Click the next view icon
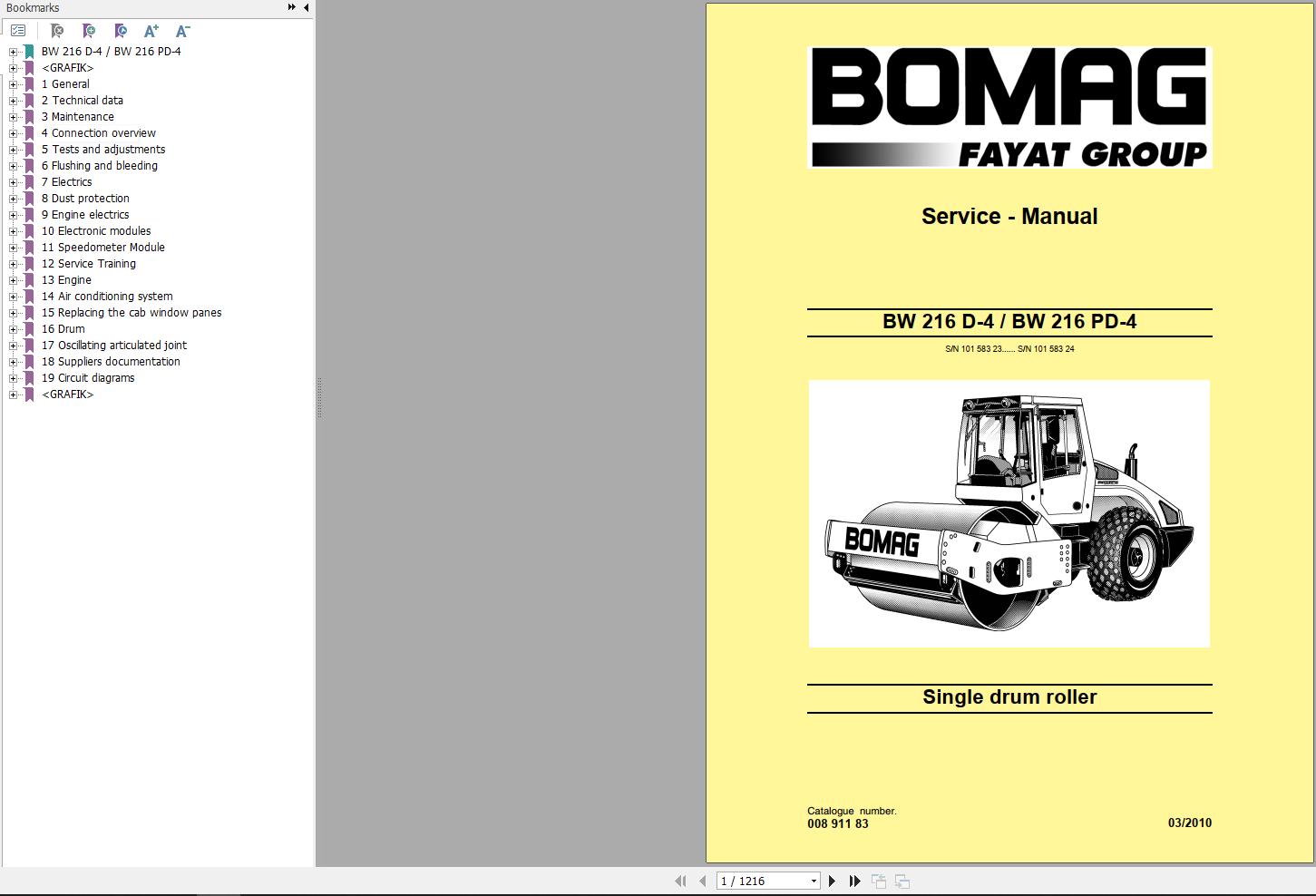The height and width of the screenshot is (896, 1316). tap(902, 881)
